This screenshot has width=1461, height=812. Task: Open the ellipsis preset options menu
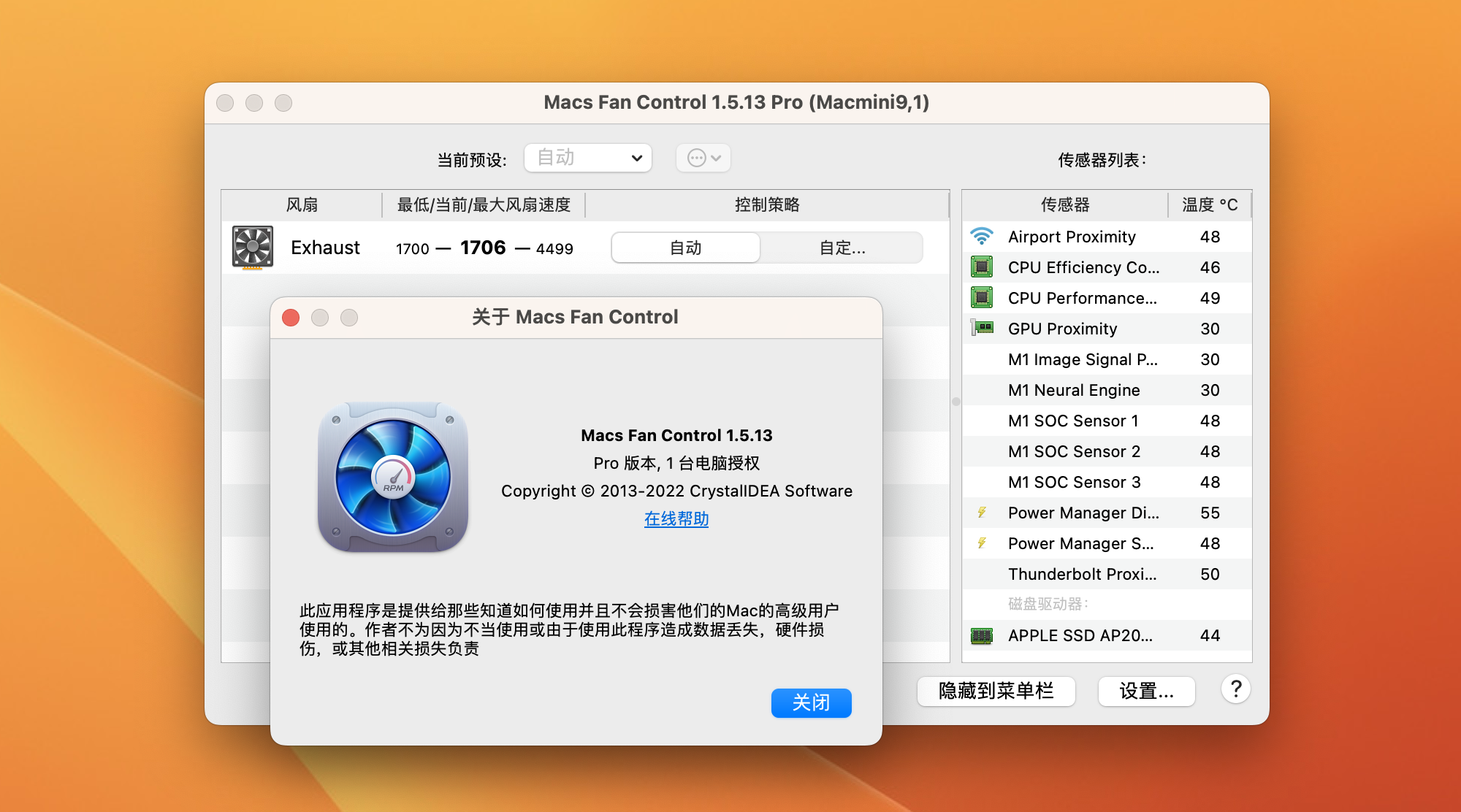(703, 158)
